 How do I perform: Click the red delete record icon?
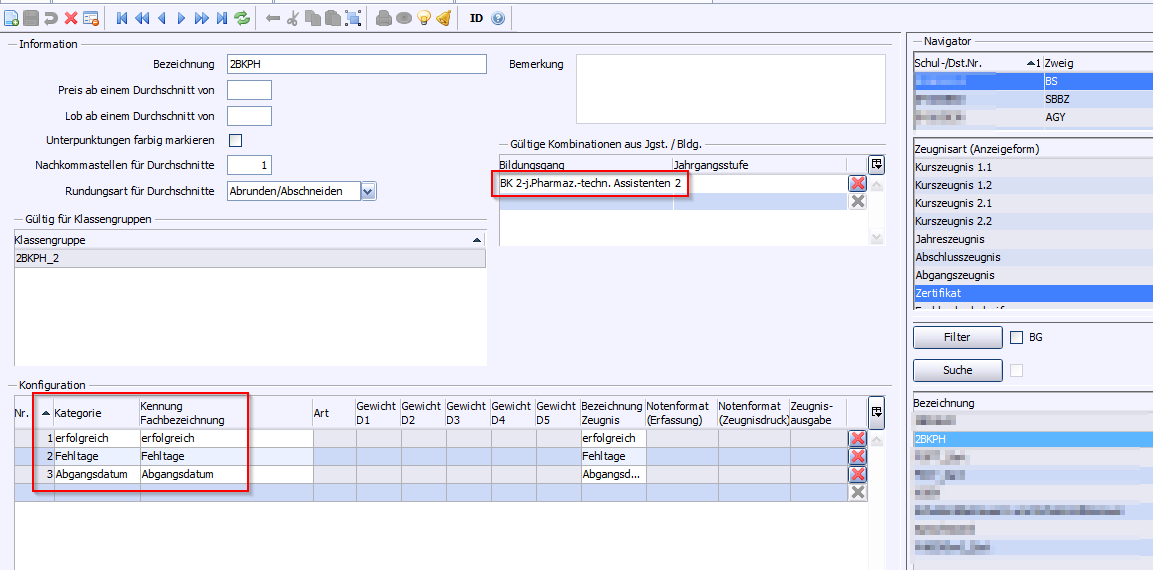pyautogui.click(x=71, y=17)
